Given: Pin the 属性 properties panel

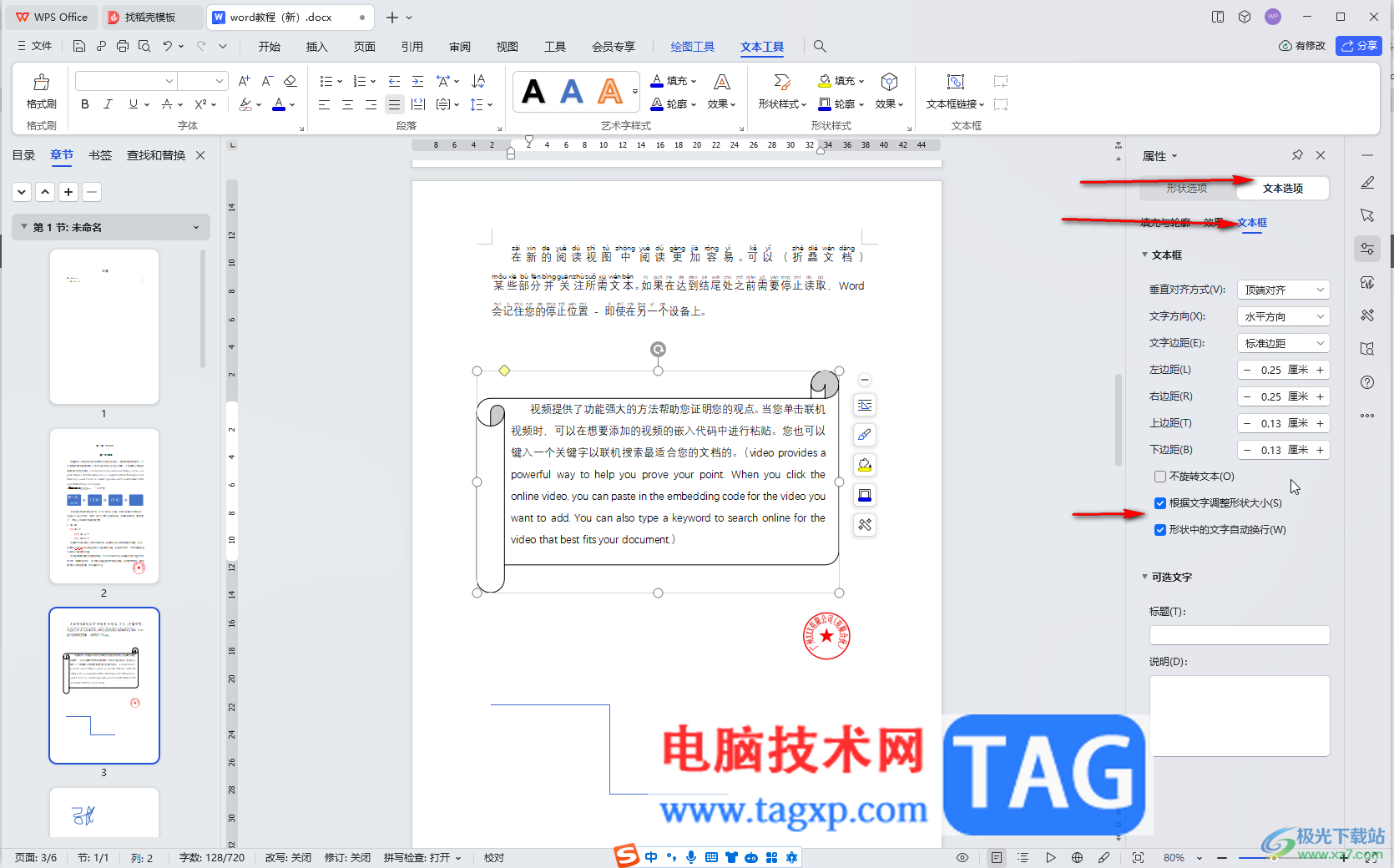Looking at the screenshot, I should (x=1297, y=155).
